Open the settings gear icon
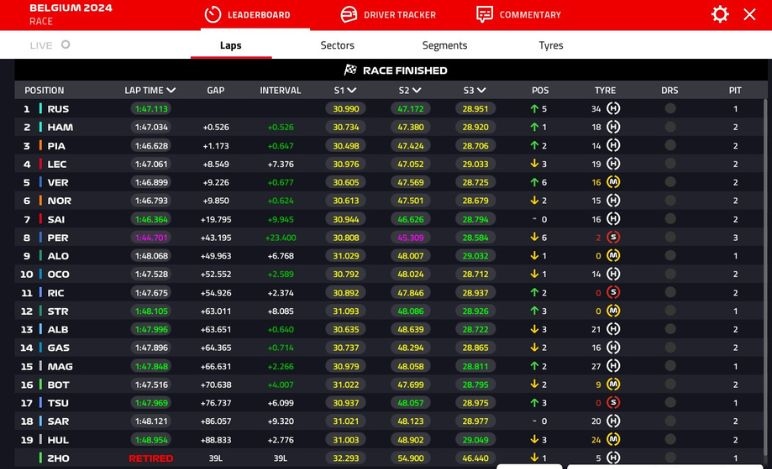Image resolution: width=772 pixels, height=469 pixels. pos(720,14)
